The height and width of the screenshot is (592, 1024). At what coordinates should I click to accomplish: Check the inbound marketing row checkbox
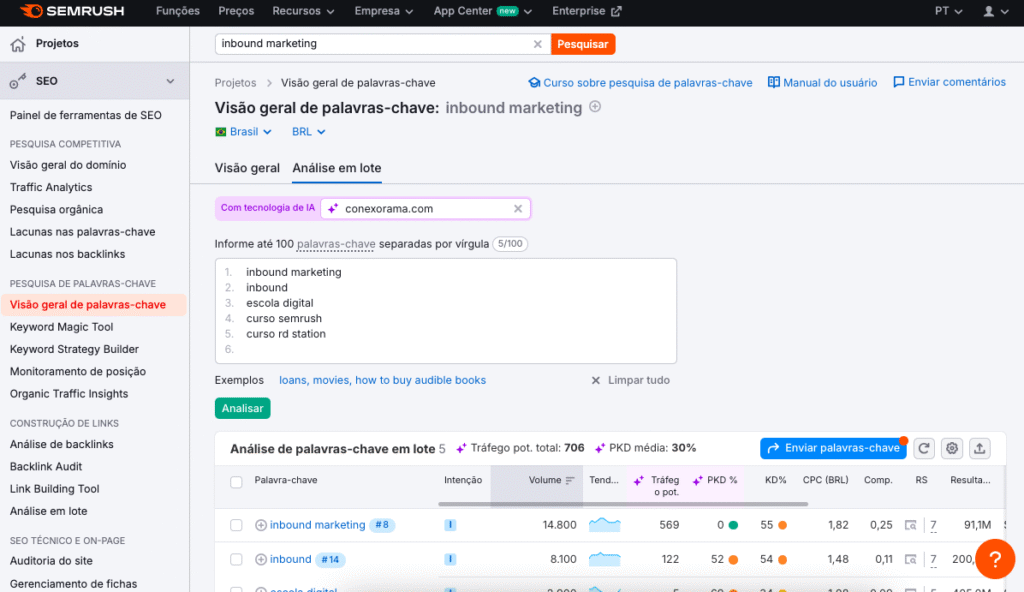pyautogui.click(x=236, y=525)
